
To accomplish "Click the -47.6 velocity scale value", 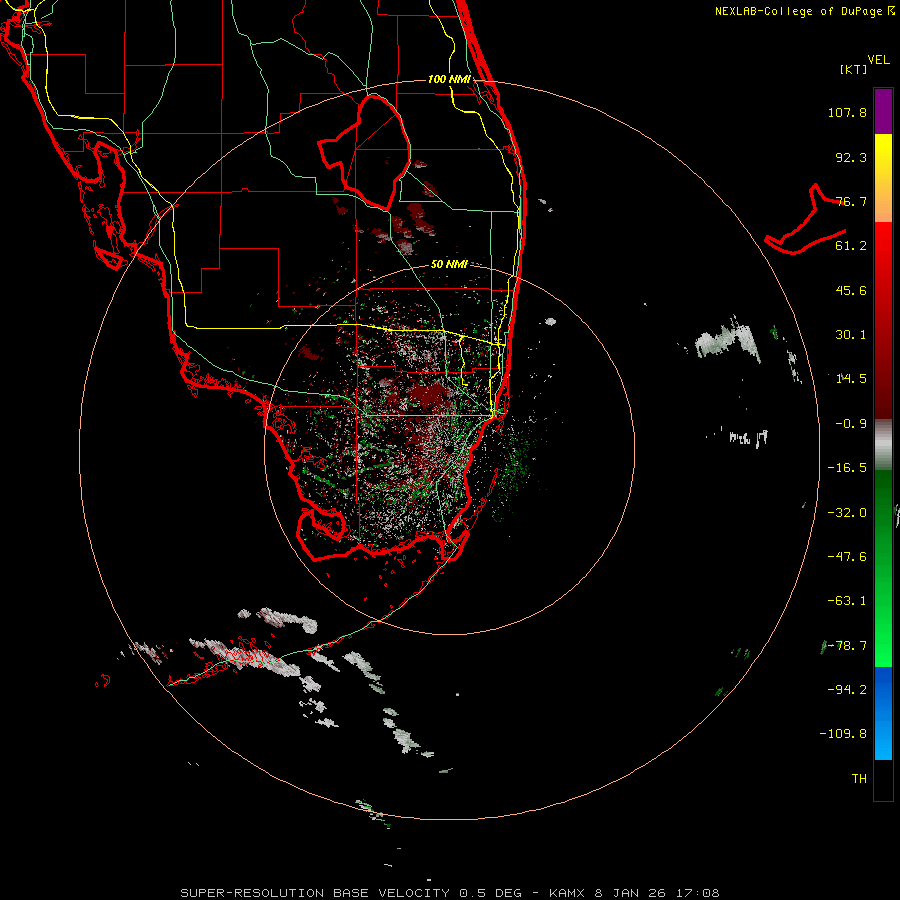I will (x=847, y=557).
